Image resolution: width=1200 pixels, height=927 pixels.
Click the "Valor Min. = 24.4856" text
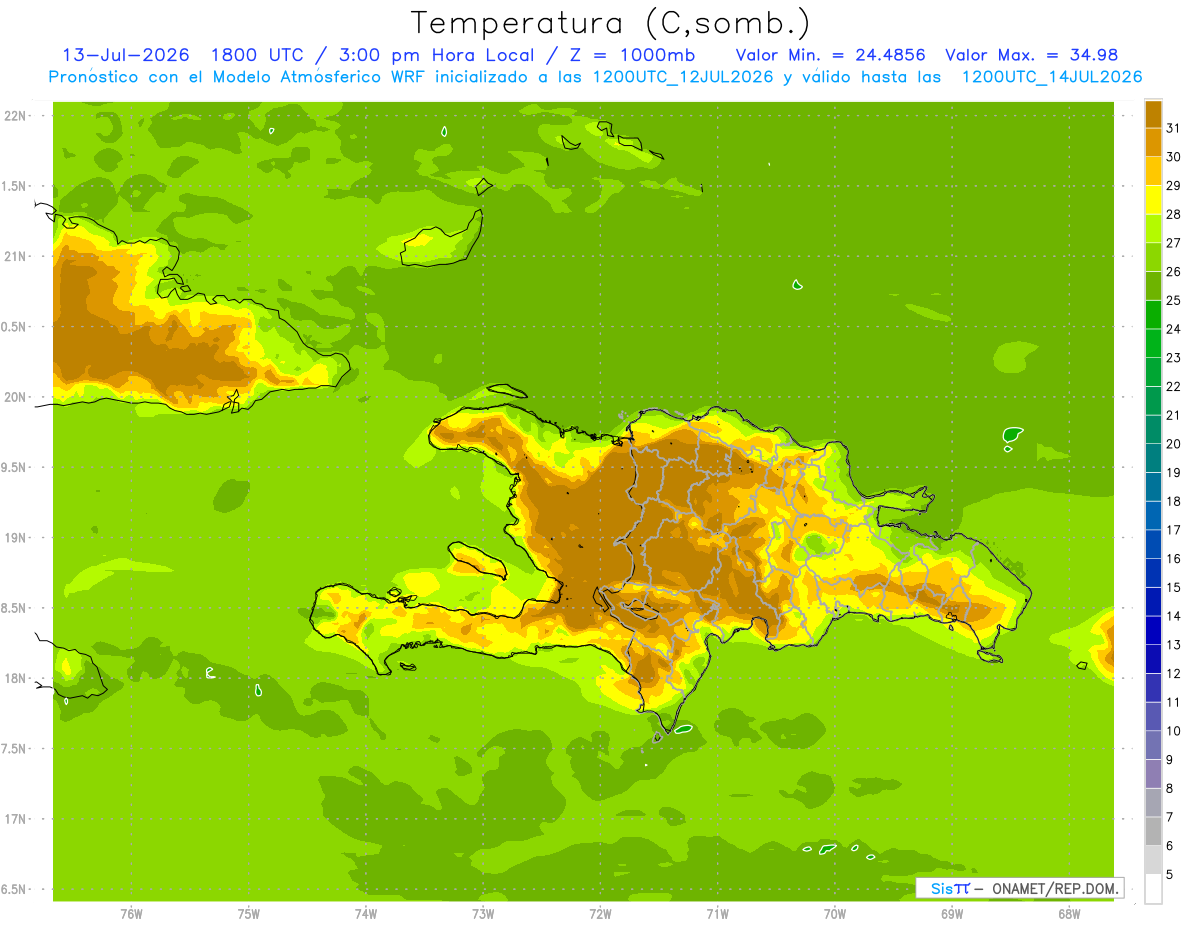[831, 55]
